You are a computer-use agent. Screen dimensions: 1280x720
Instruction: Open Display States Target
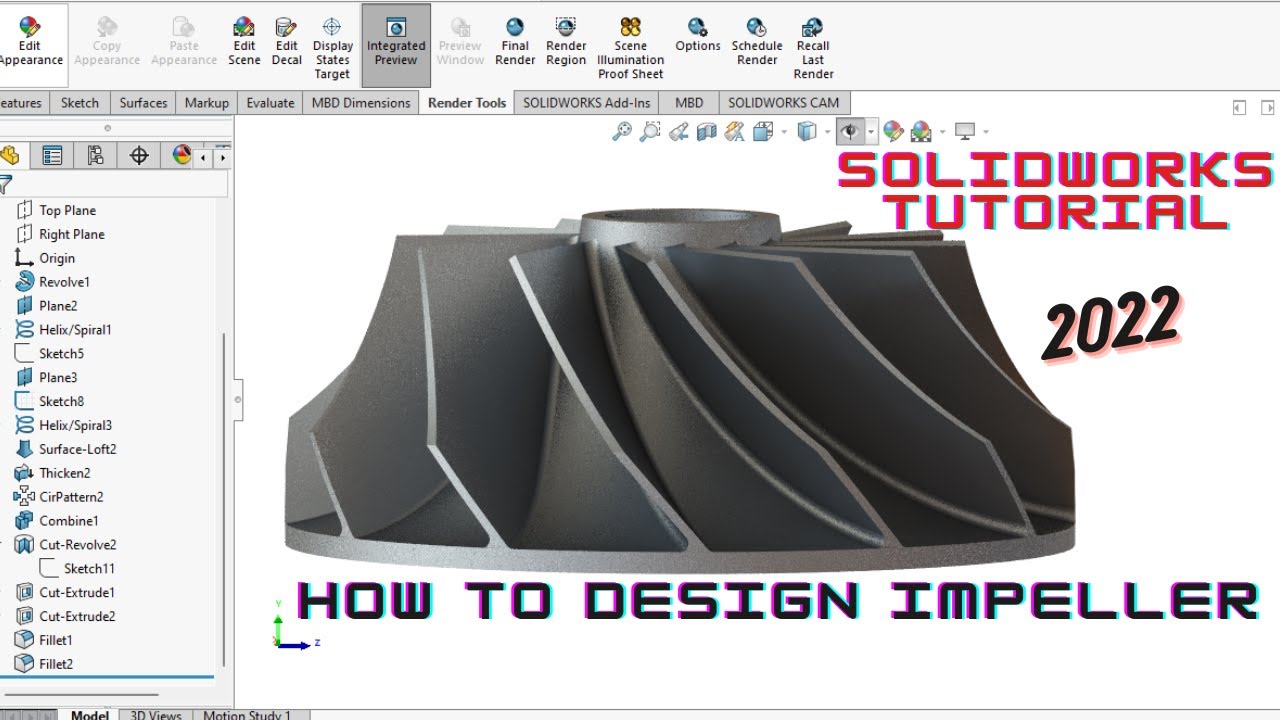(x=332, y=48)
